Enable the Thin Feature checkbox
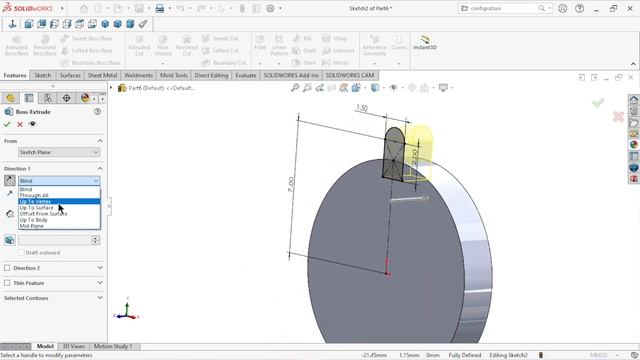Image resolution: width=640 pixels, height=360 pixels. [x=7, y=283]
